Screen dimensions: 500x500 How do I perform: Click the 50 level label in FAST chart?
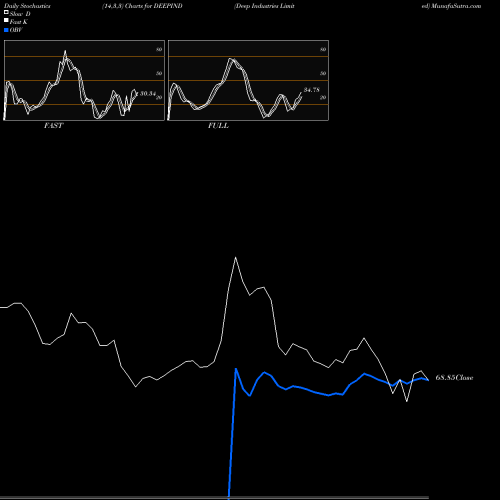click(x=159, y=73)
